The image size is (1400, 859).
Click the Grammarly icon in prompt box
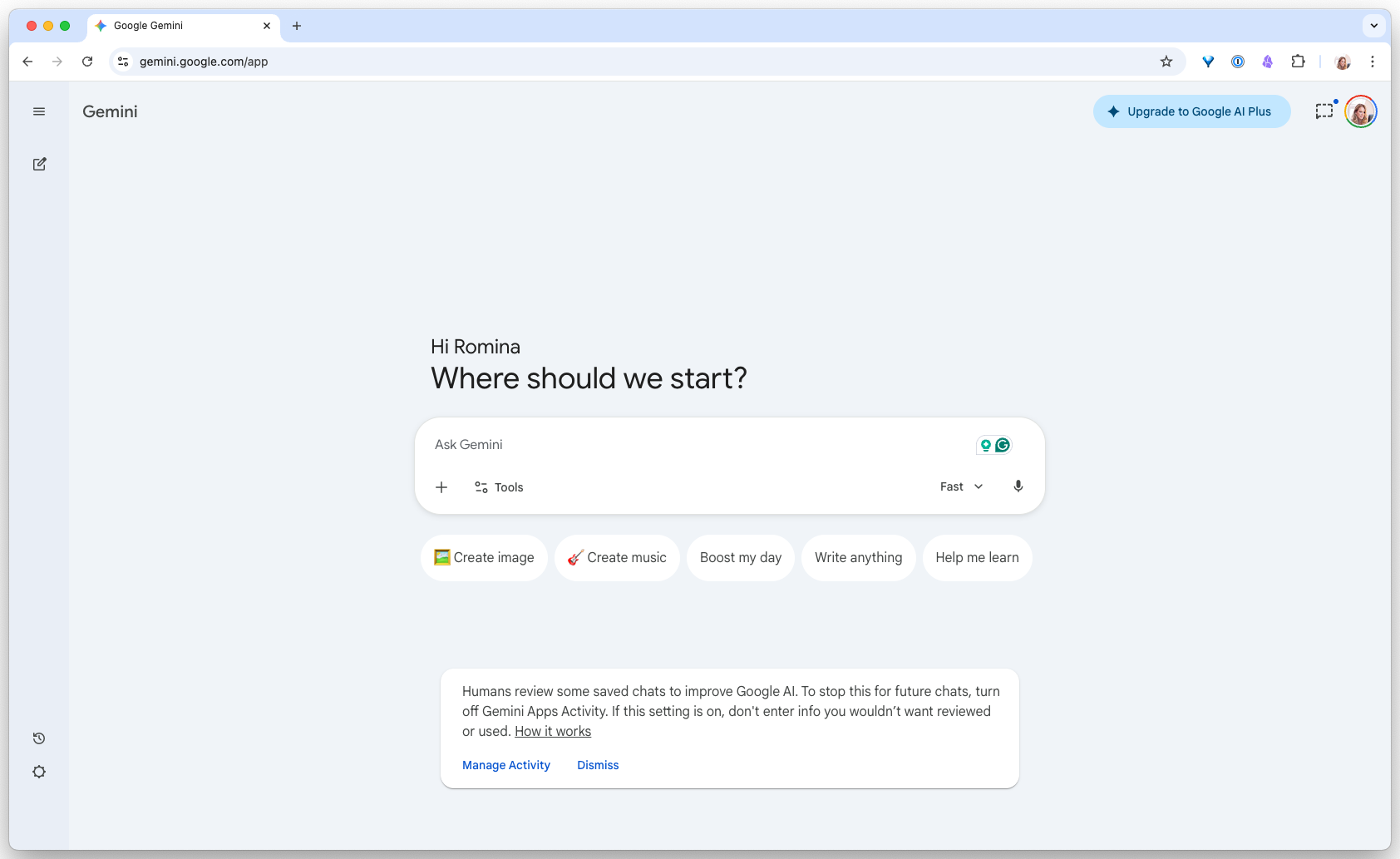coord(1003,445)
